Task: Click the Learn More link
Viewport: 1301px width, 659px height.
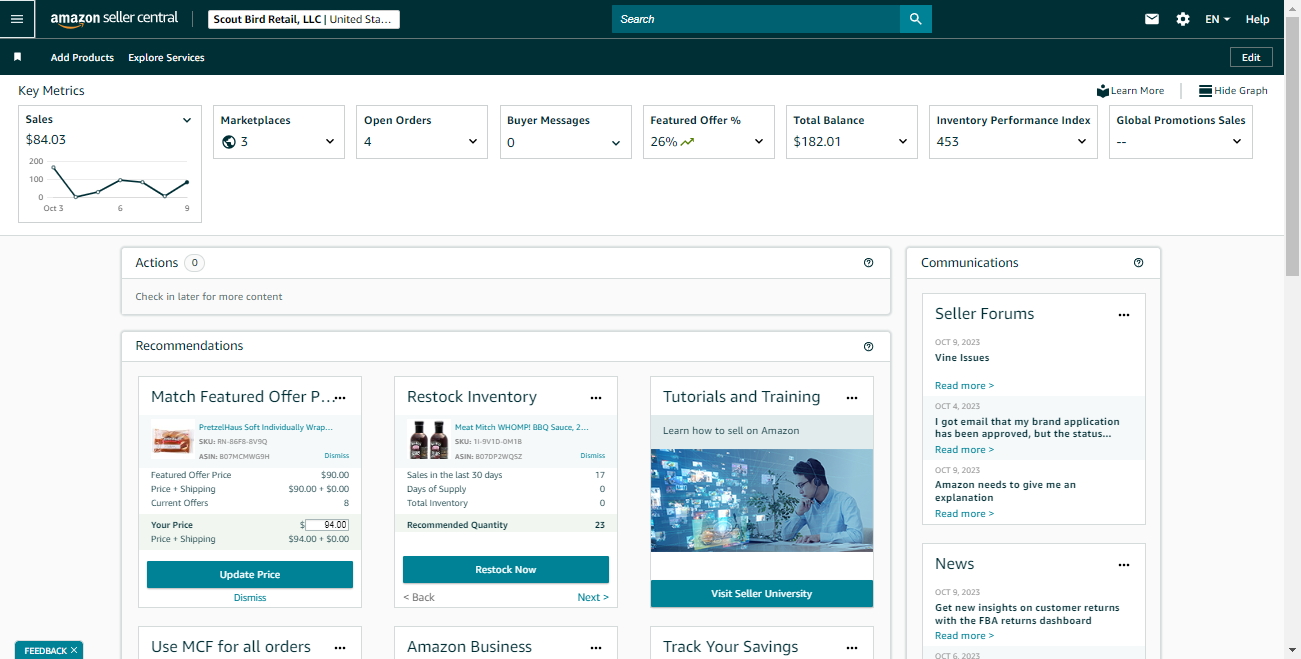Action: coord(1137,91)
